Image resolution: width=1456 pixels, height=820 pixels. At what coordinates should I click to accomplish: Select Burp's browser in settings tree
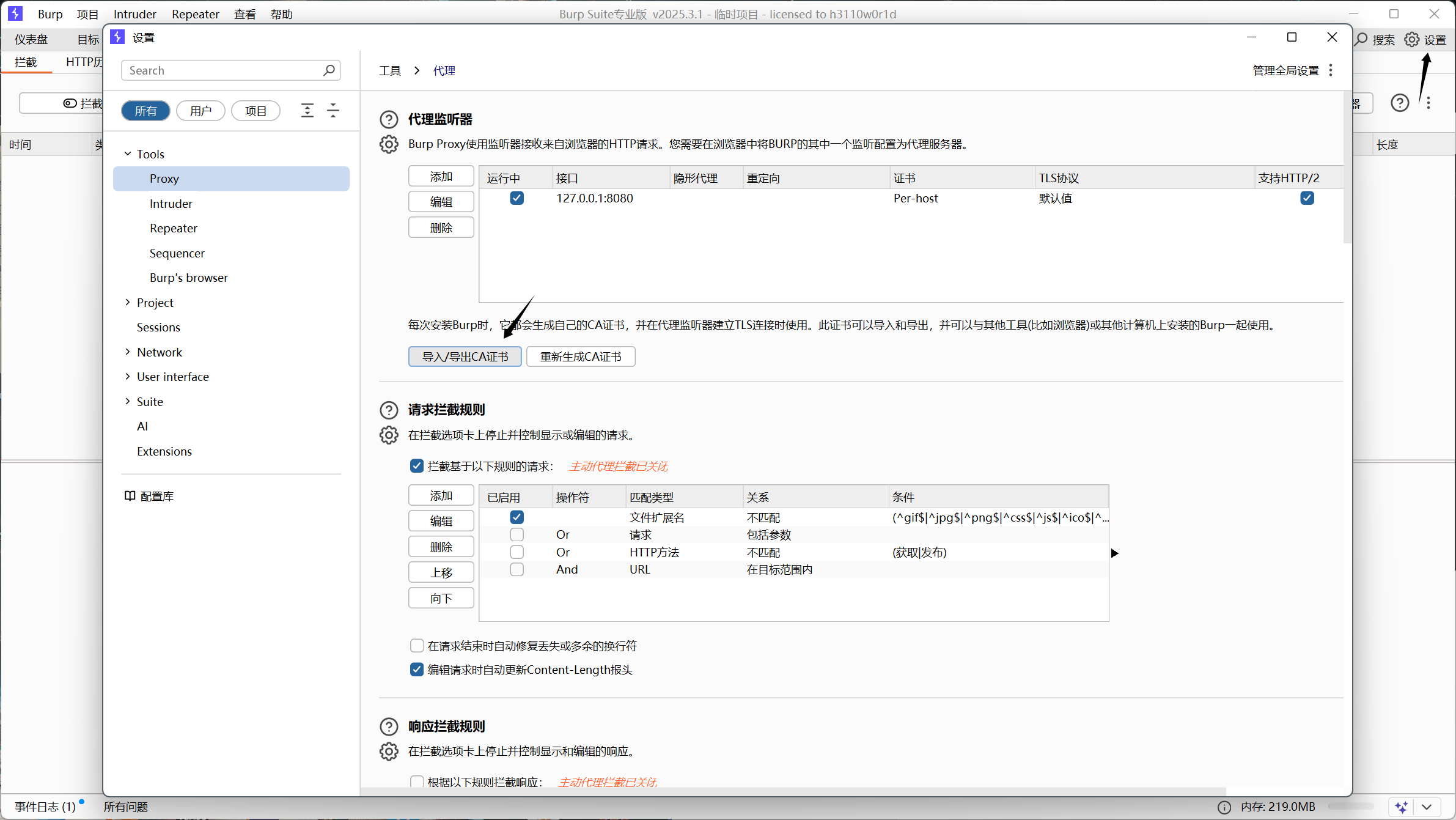(188, 278)
